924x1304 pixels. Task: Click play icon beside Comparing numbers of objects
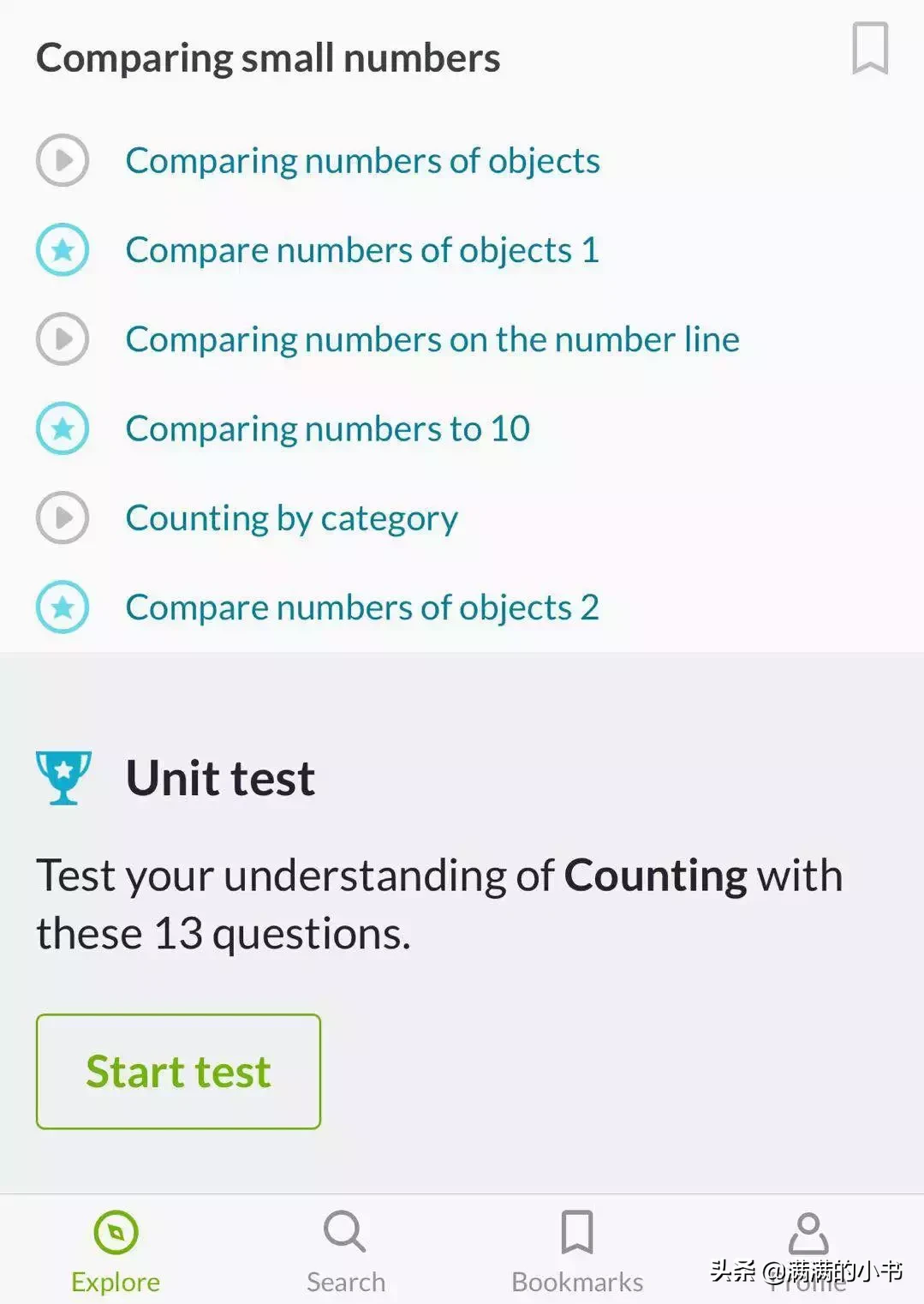click(63, 160)
